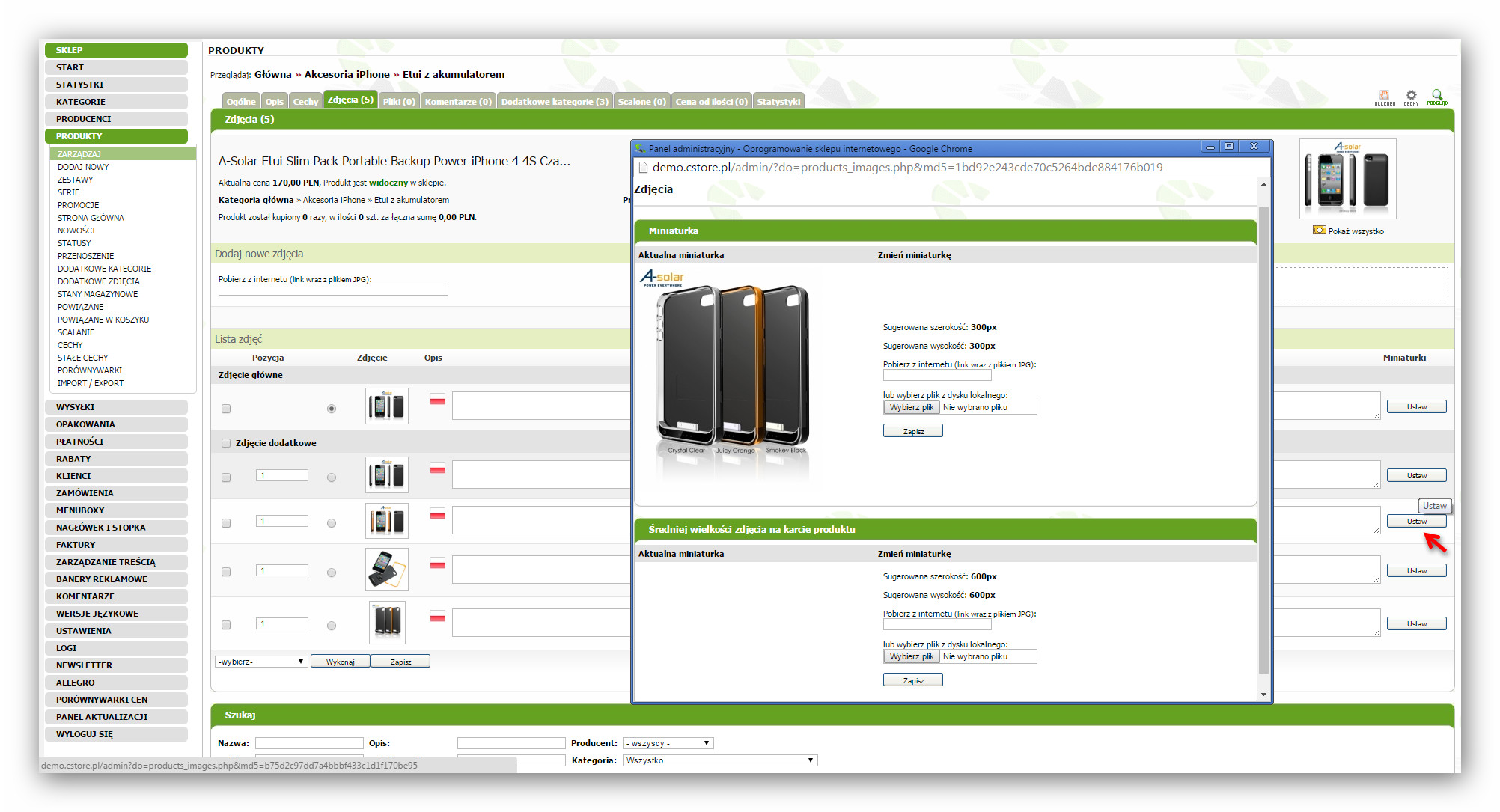Viewport: 1500px width, 812px height.
Task: Select the radio button of the last photo row
Action: [332, 625]
